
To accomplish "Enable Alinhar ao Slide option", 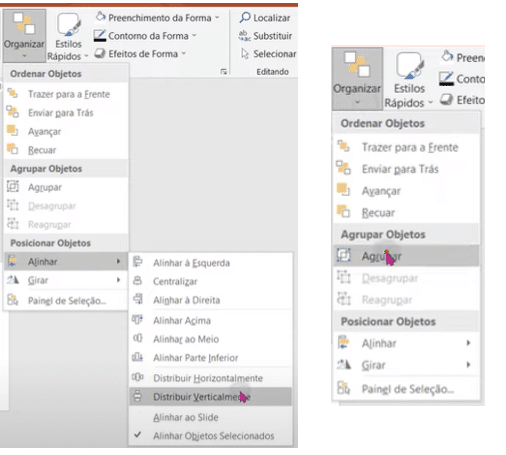I will point(211,417).
